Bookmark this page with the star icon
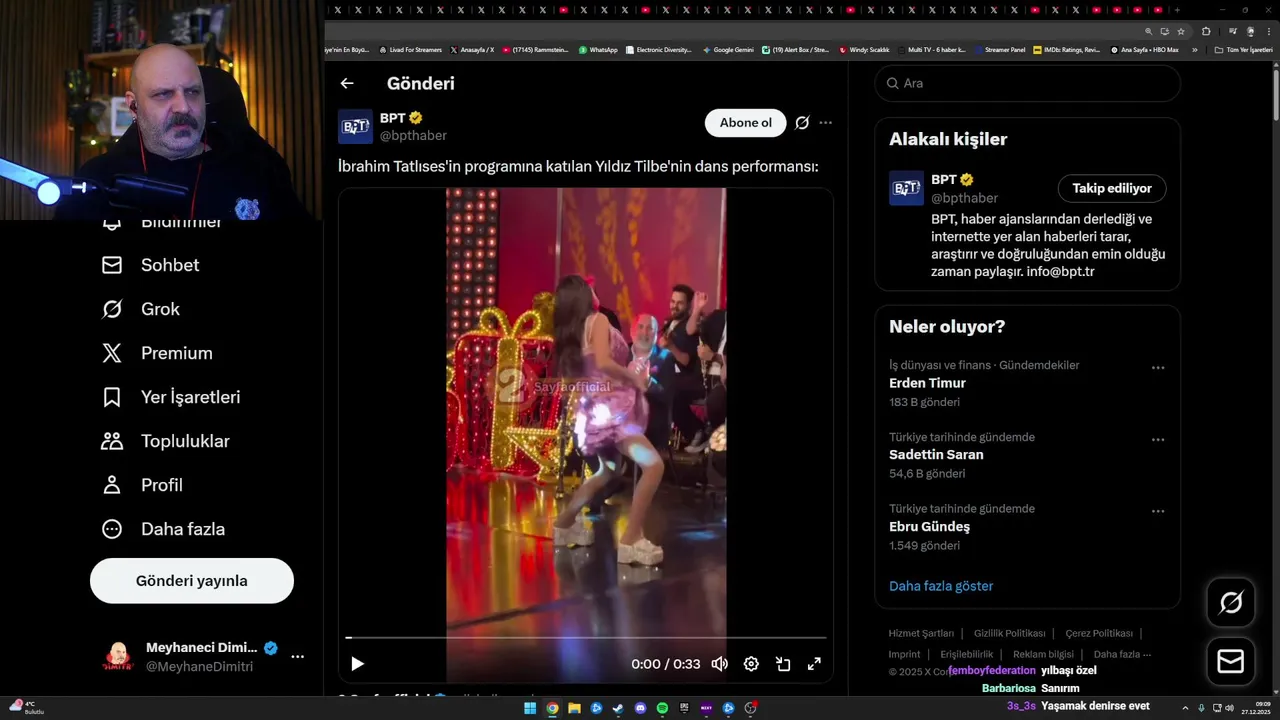This screenshot has height=720, width=1280. [1181, 32]
